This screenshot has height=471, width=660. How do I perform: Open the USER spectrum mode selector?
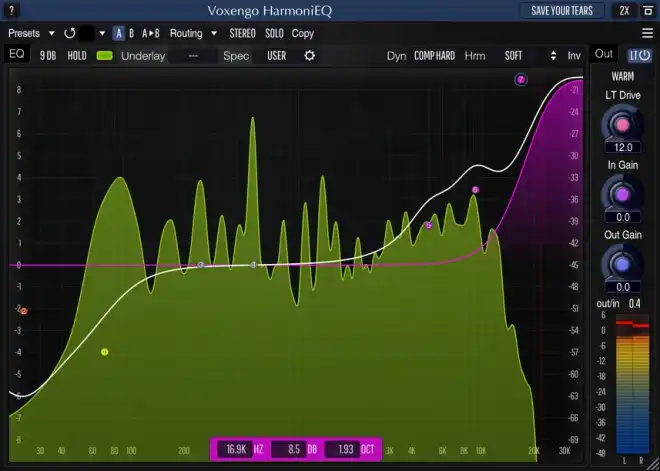coord(277,56)
